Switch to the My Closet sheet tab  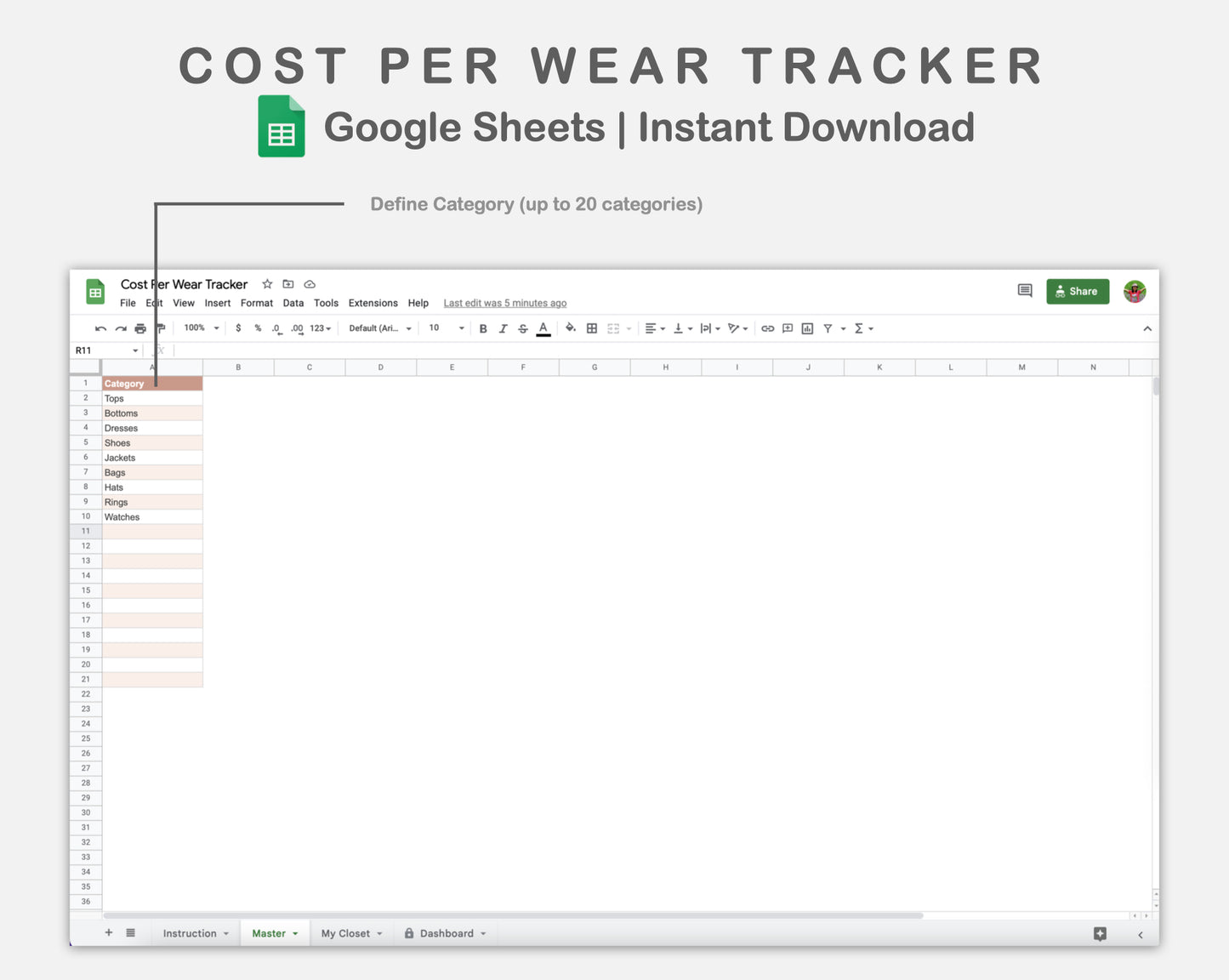click(x=346, y=933)
